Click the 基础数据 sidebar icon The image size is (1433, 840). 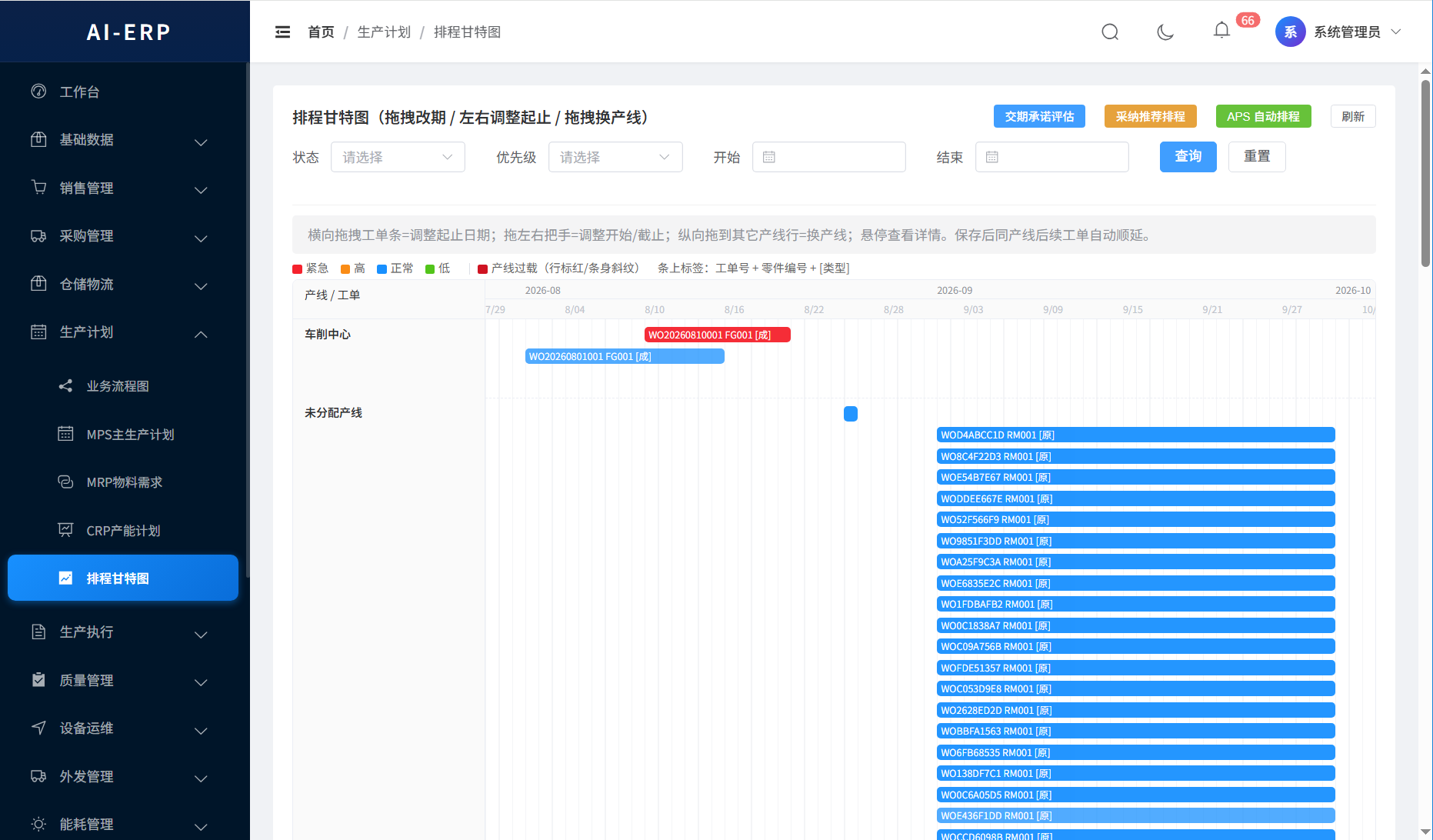[x=38, y=139]
